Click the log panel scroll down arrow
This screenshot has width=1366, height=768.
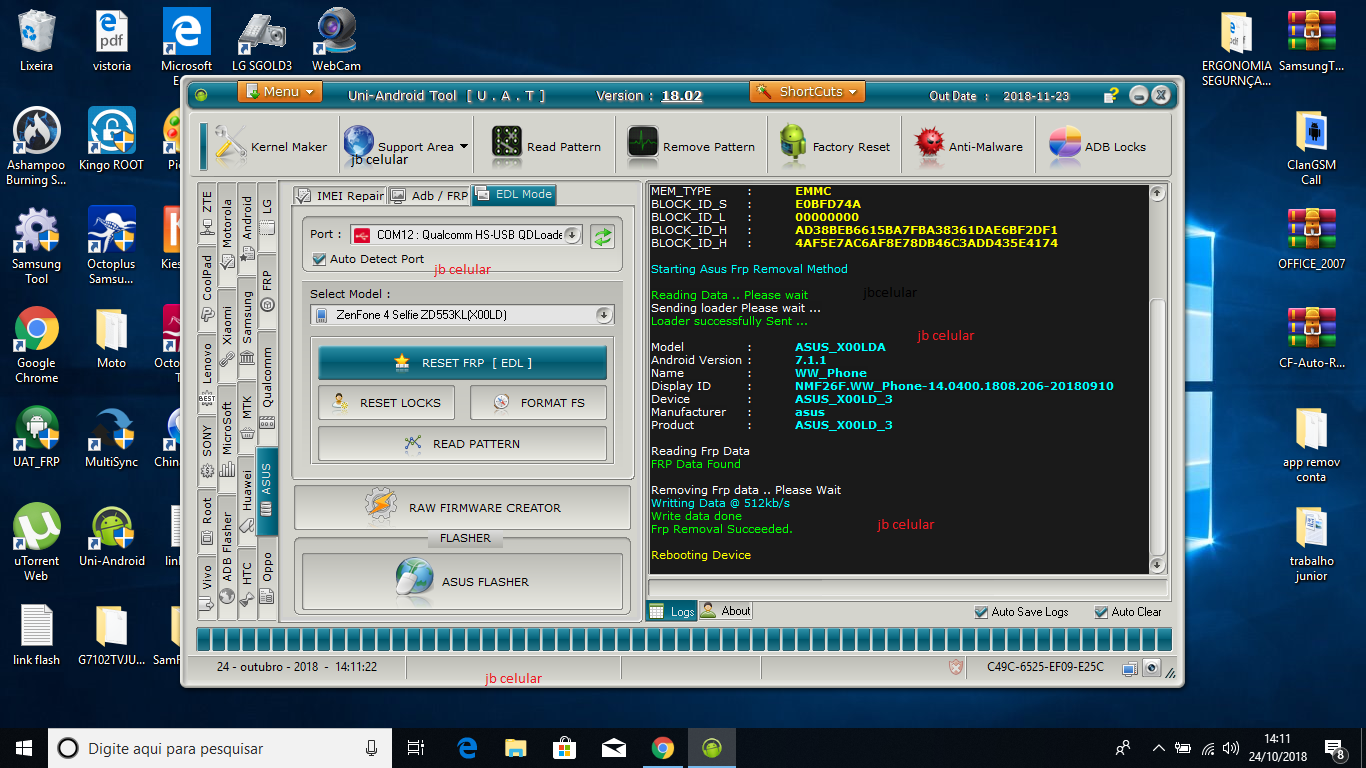(x=1157, y=564)
